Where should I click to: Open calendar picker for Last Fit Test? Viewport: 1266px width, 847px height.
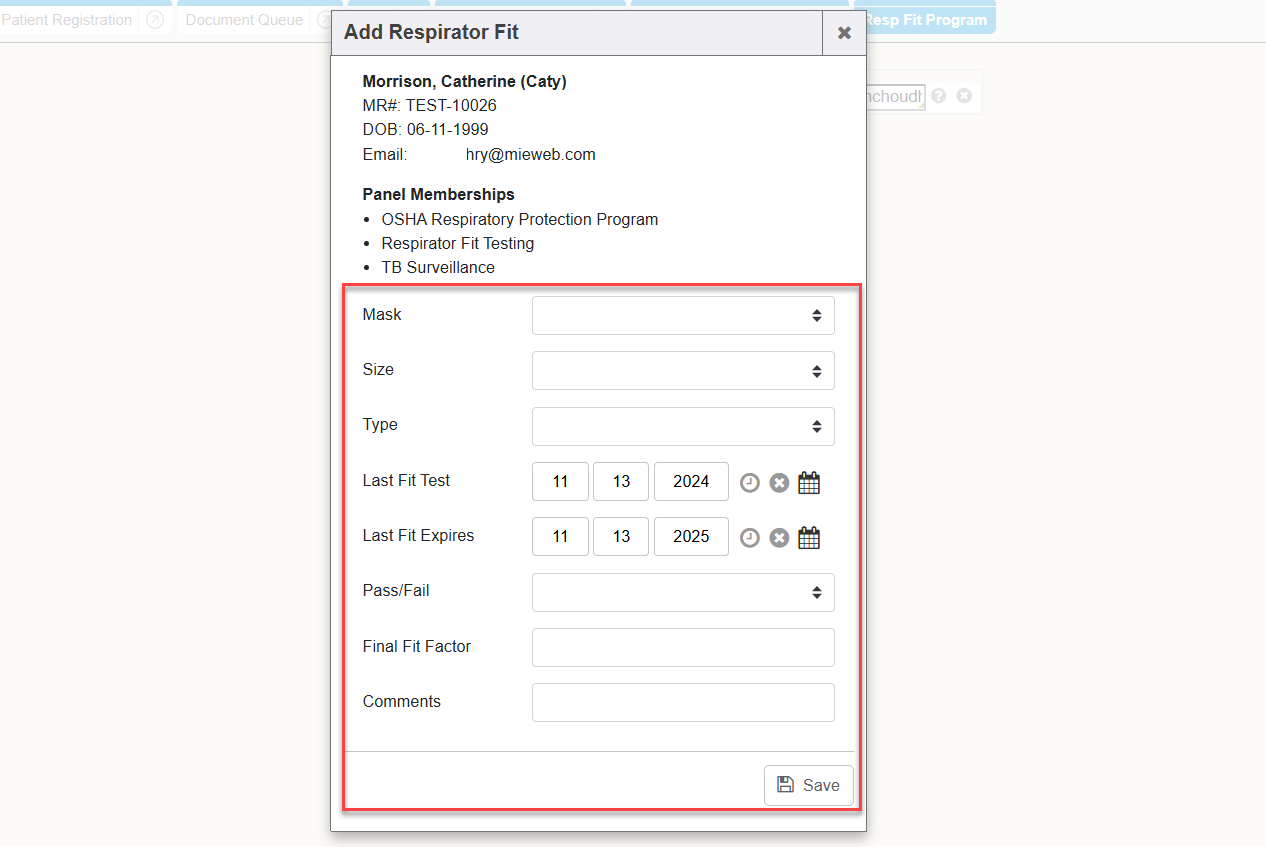click(x=809, y=483)
